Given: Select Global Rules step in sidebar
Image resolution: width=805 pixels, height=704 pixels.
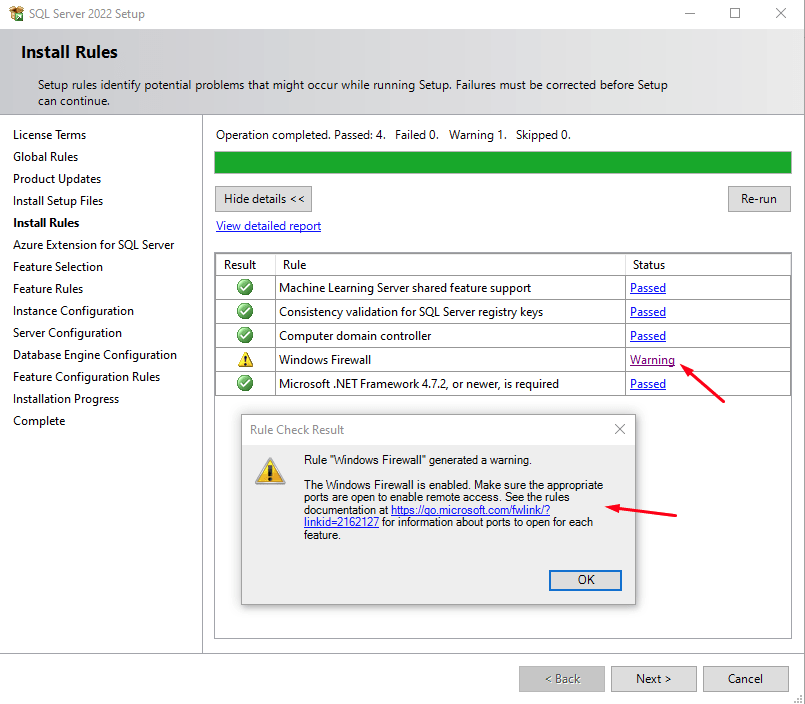Looking at the screenshot, I should coord(46,157).
